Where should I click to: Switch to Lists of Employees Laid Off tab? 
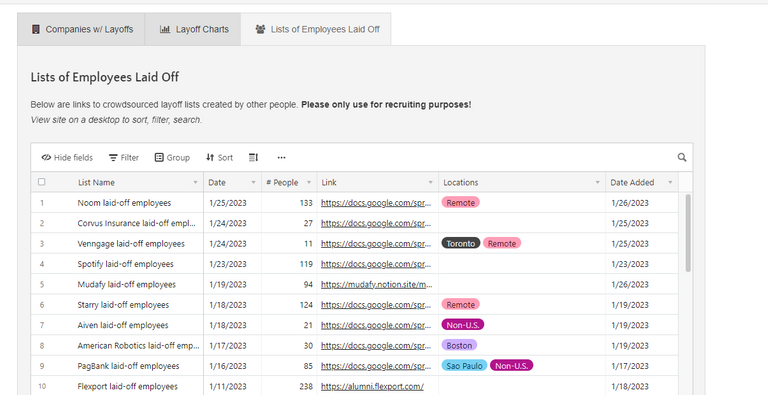316,29
